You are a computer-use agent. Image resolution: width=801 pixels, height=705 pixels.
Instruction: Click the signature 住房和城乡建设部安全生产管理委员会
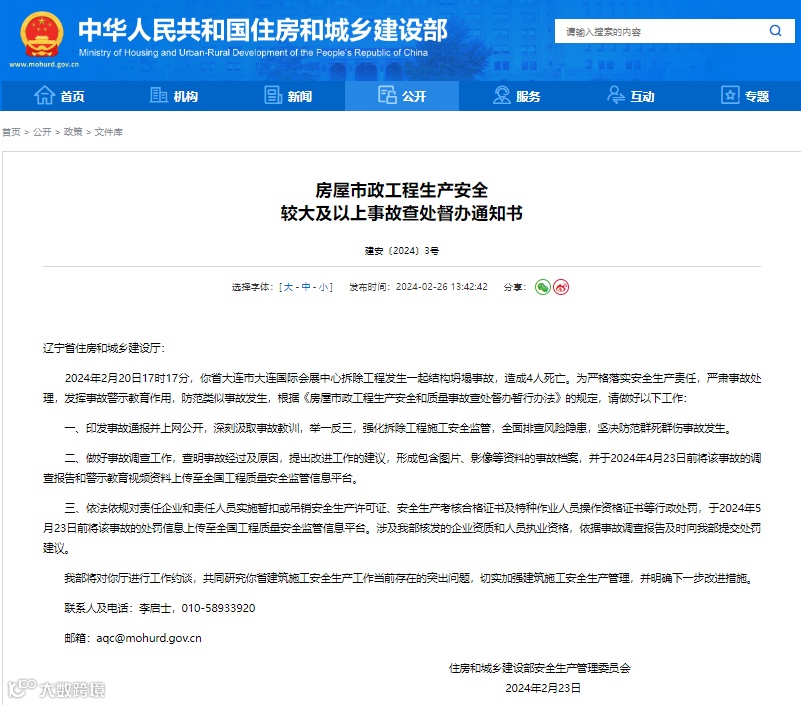(x=540, y=668)
